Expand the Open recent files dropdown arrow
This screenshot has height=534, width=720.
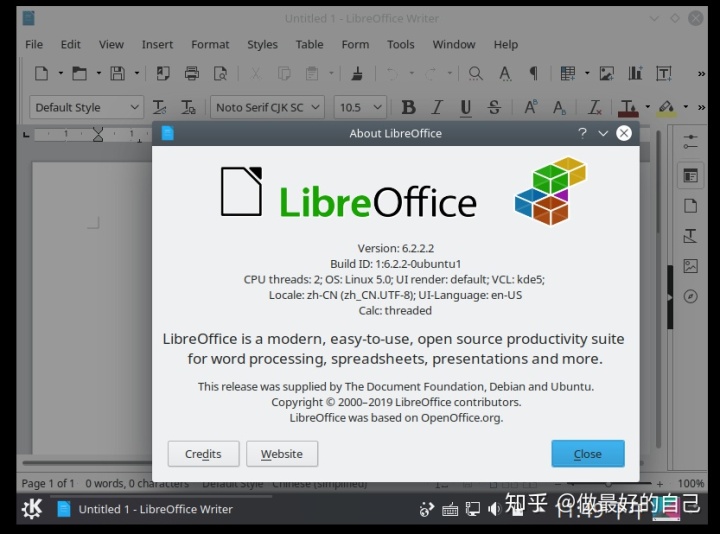pyautogui.click(x=98, y=73)
